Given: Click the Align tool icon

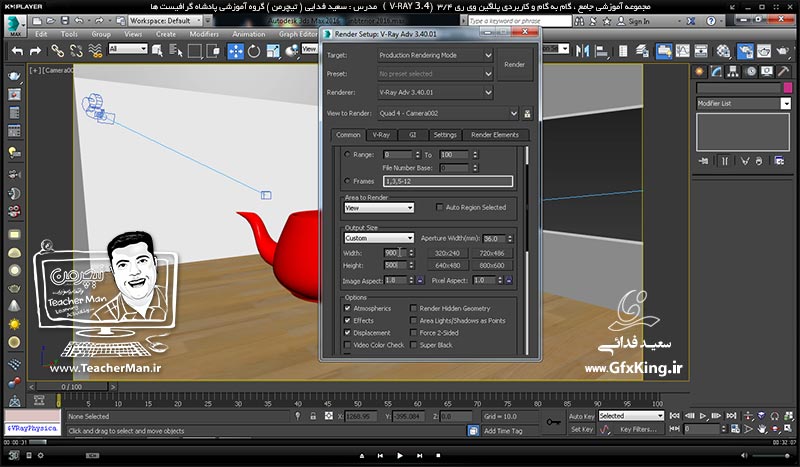Looking at the screenshot, I should click(x=602, y=51).
